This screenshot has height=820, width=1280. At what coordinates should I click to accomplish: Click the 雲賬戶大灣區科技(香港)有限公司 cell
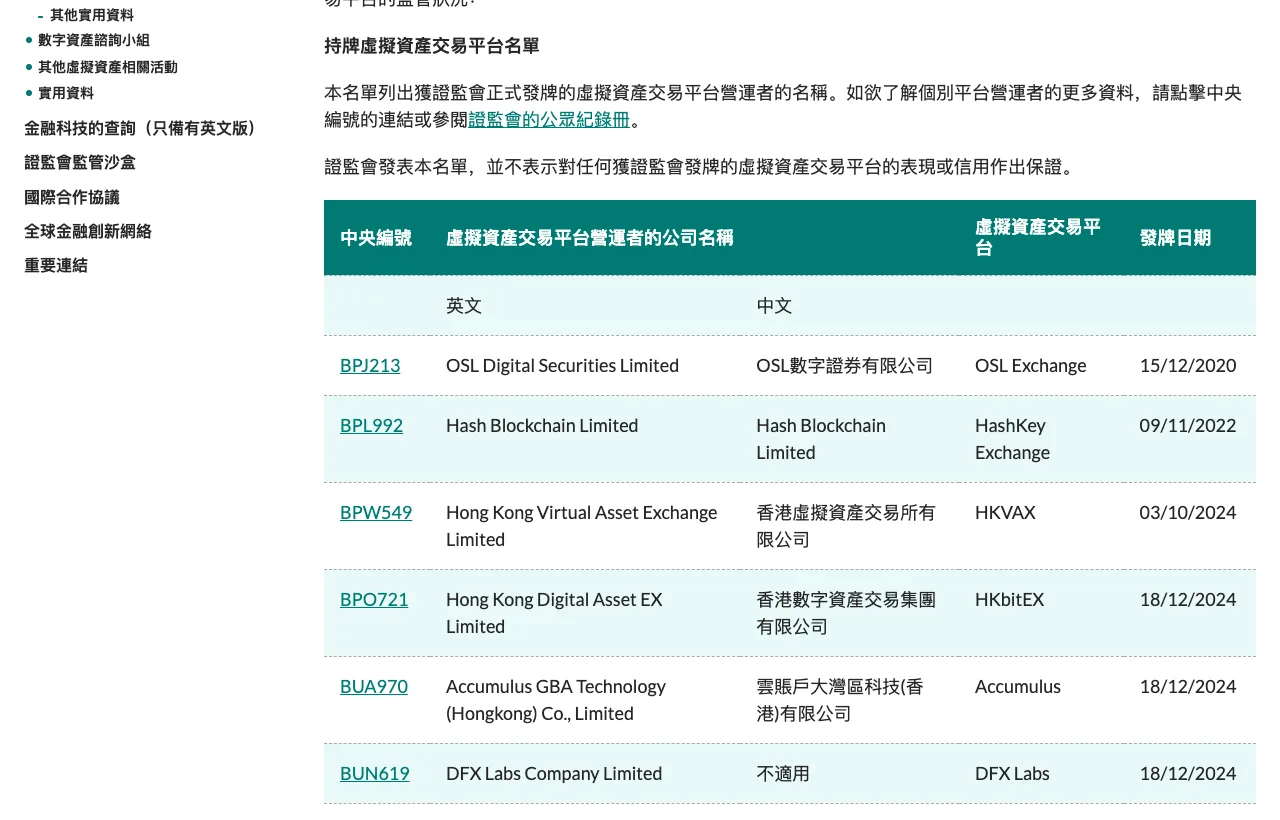(x=840, y=700)
